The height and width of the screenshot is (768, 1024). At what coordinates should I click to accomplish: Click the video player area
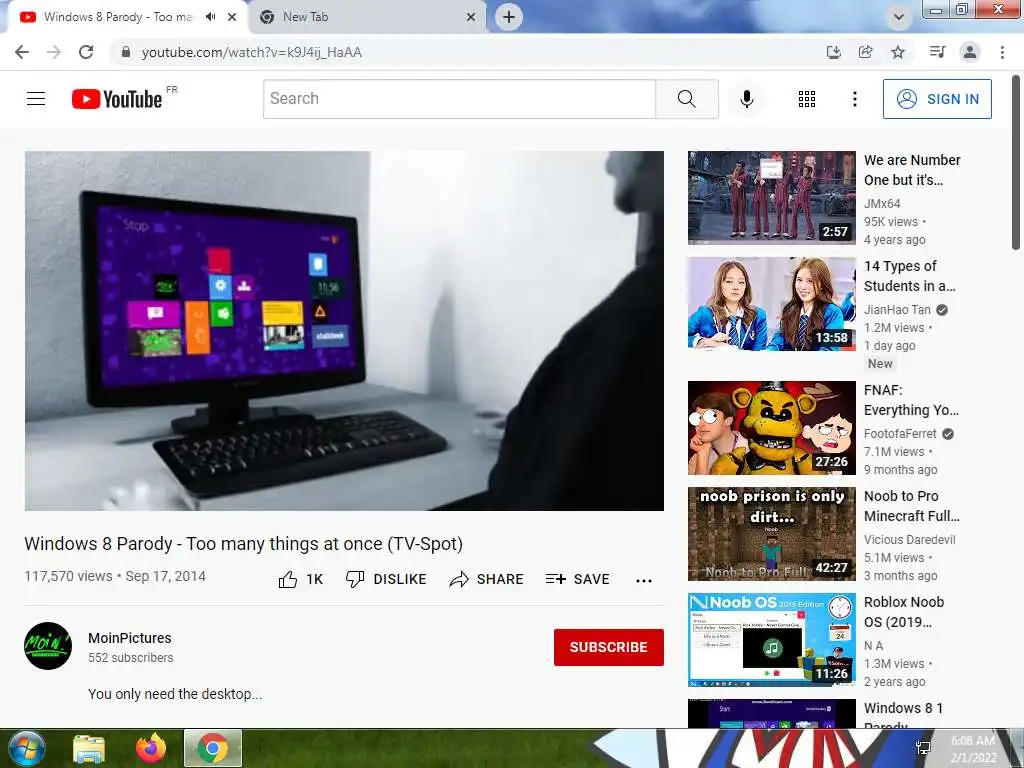(x=344, y=330)
